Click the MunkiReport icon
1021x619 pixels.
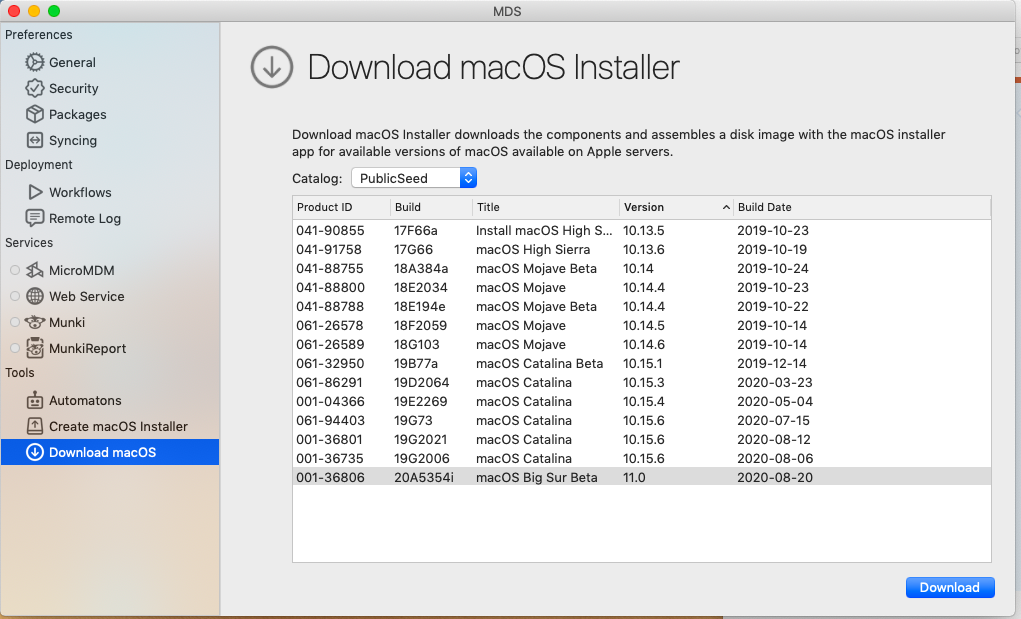point(35,348)
